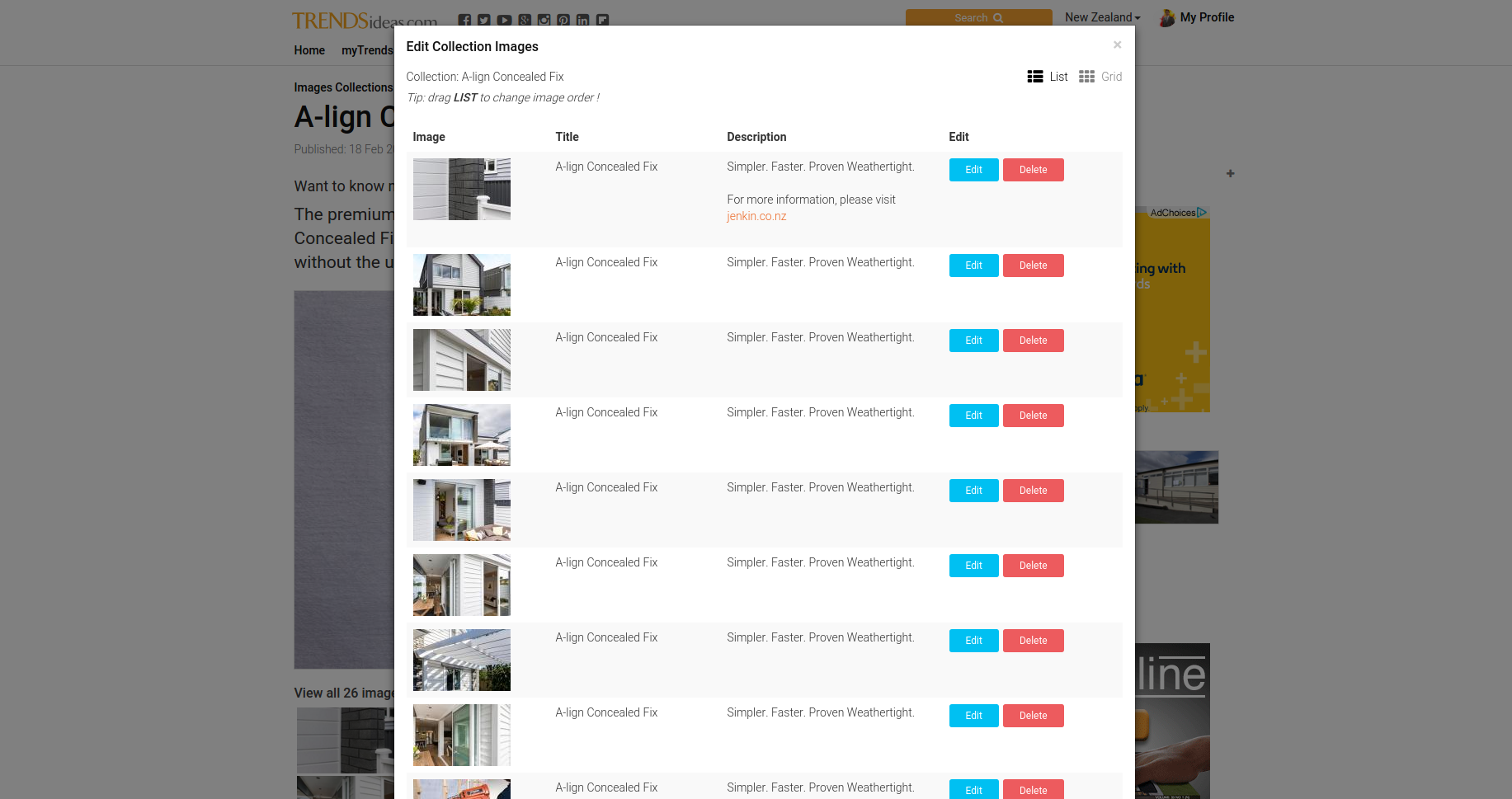Click Edit for the fourth image row
The height and width of the screenshot is (799, 1512).
[x=974, y=416]
